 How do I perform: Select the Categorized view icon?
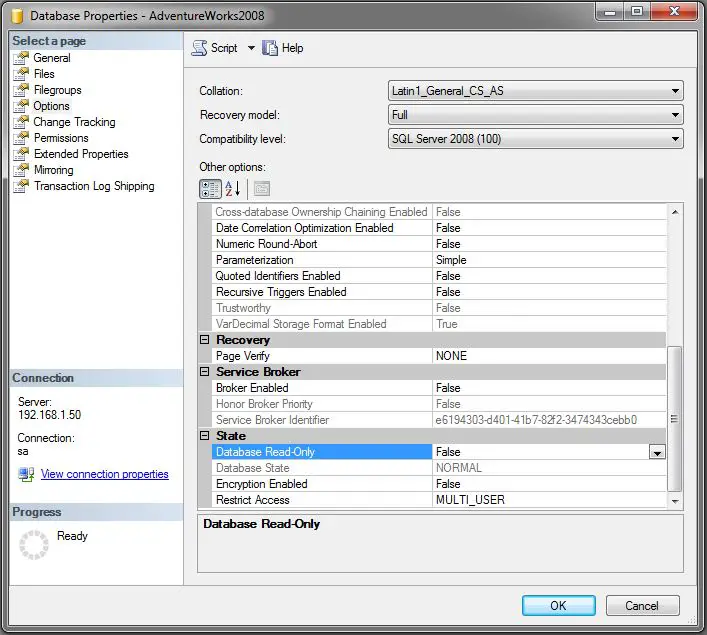[210, 189]
